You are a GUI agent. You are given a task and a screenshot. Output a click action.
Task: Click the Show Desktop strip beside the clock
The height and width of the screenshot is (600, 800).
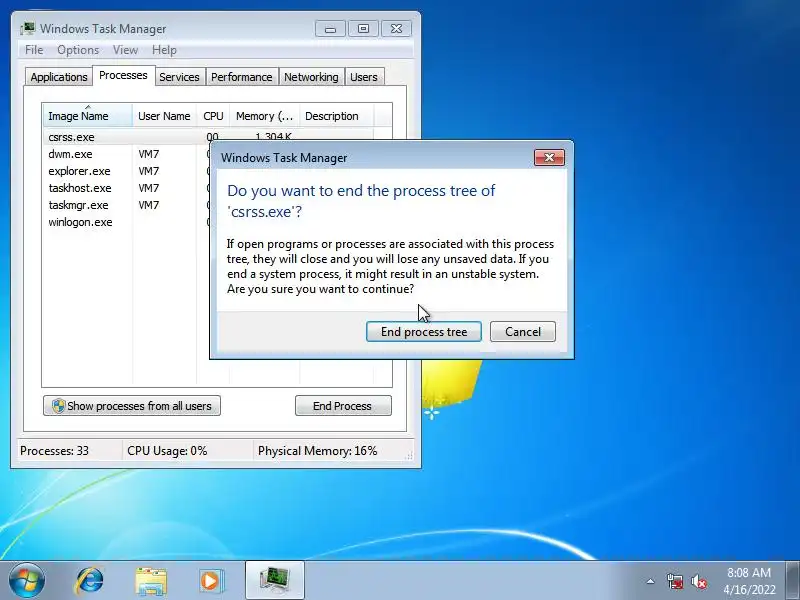click(x=793, y=580)
